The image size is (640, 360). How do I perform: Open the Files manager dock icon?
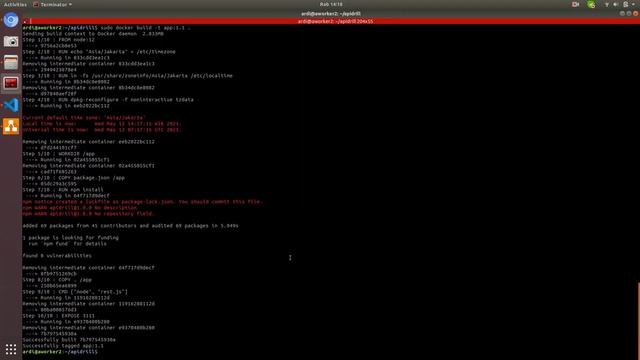tap(11, 63)
